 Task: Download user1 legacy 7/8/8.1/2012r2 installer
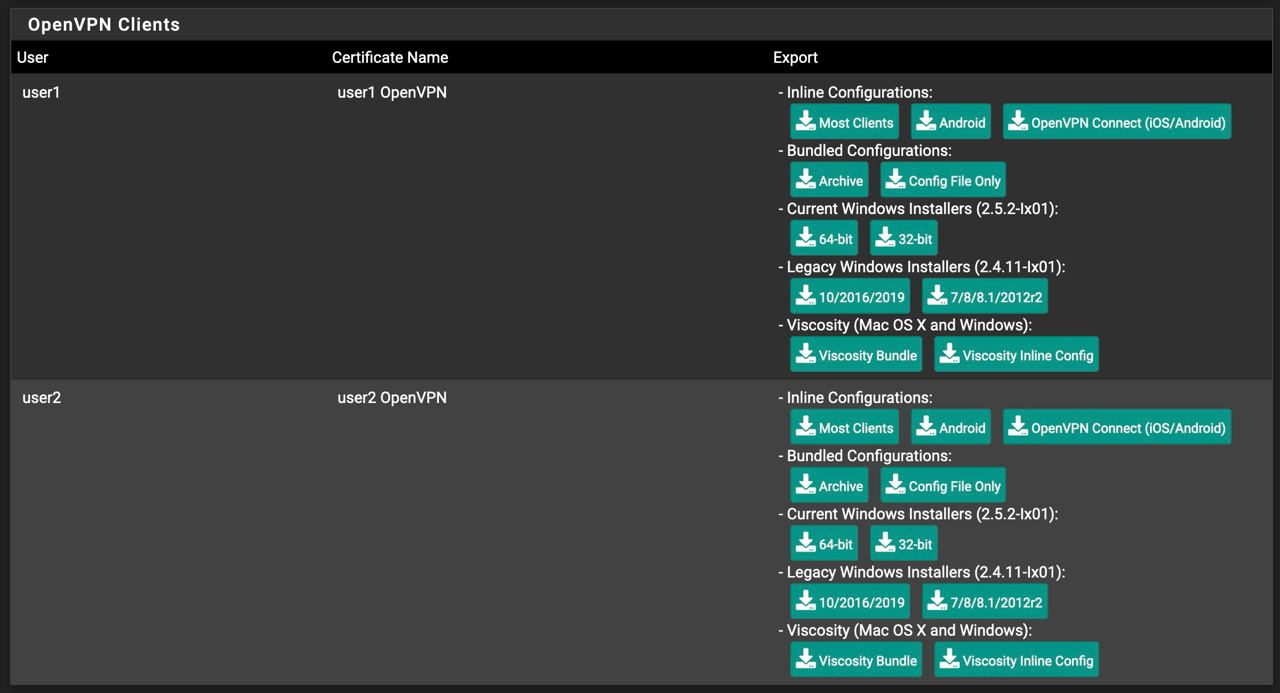985,296
